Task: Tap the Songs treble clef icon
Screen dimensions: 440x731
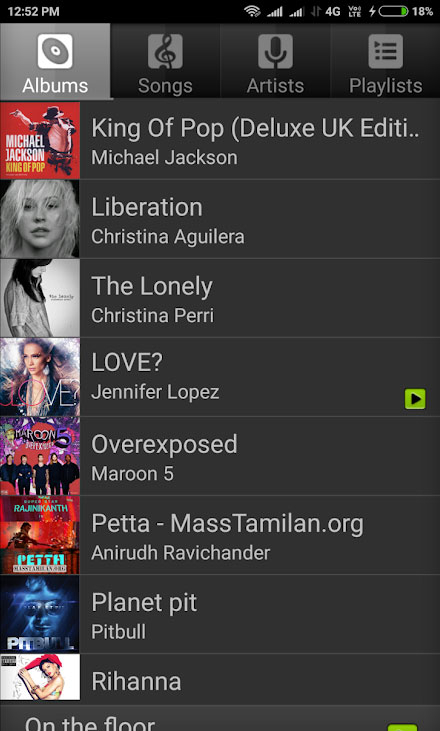Action: pos(165,51)
